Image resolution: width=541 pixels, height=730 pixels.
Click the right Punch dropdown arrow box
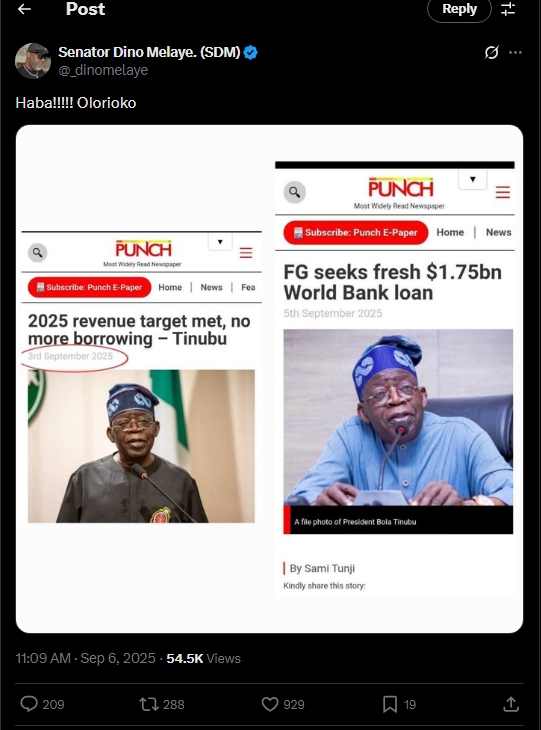(x=473, y=179)
